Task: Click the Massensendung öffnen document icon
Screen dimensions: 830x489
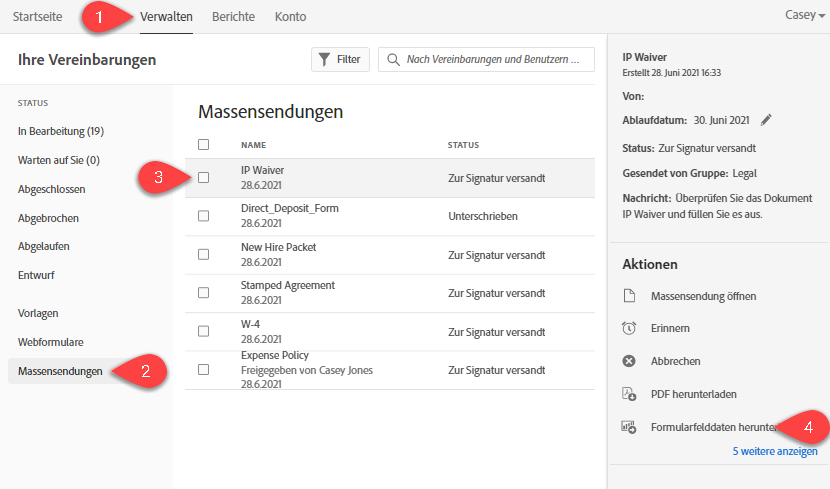Action: pyautogui.click(x=629, y=296)
